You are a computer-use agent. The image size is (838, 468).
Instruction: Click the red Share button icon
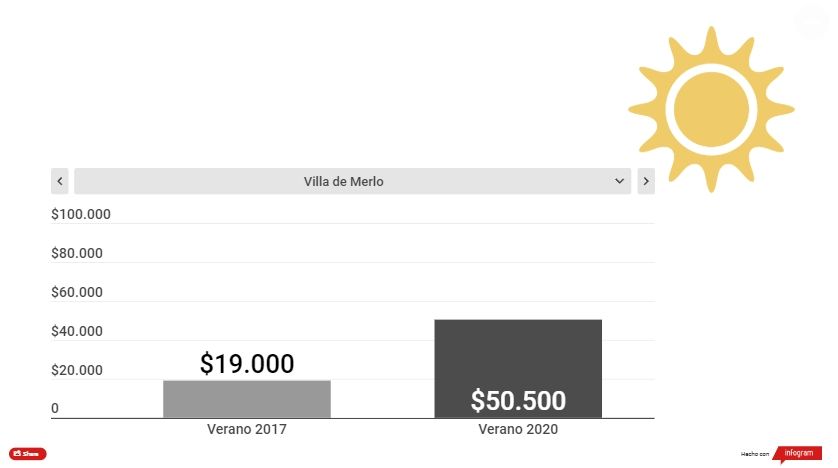coord(28,454)
